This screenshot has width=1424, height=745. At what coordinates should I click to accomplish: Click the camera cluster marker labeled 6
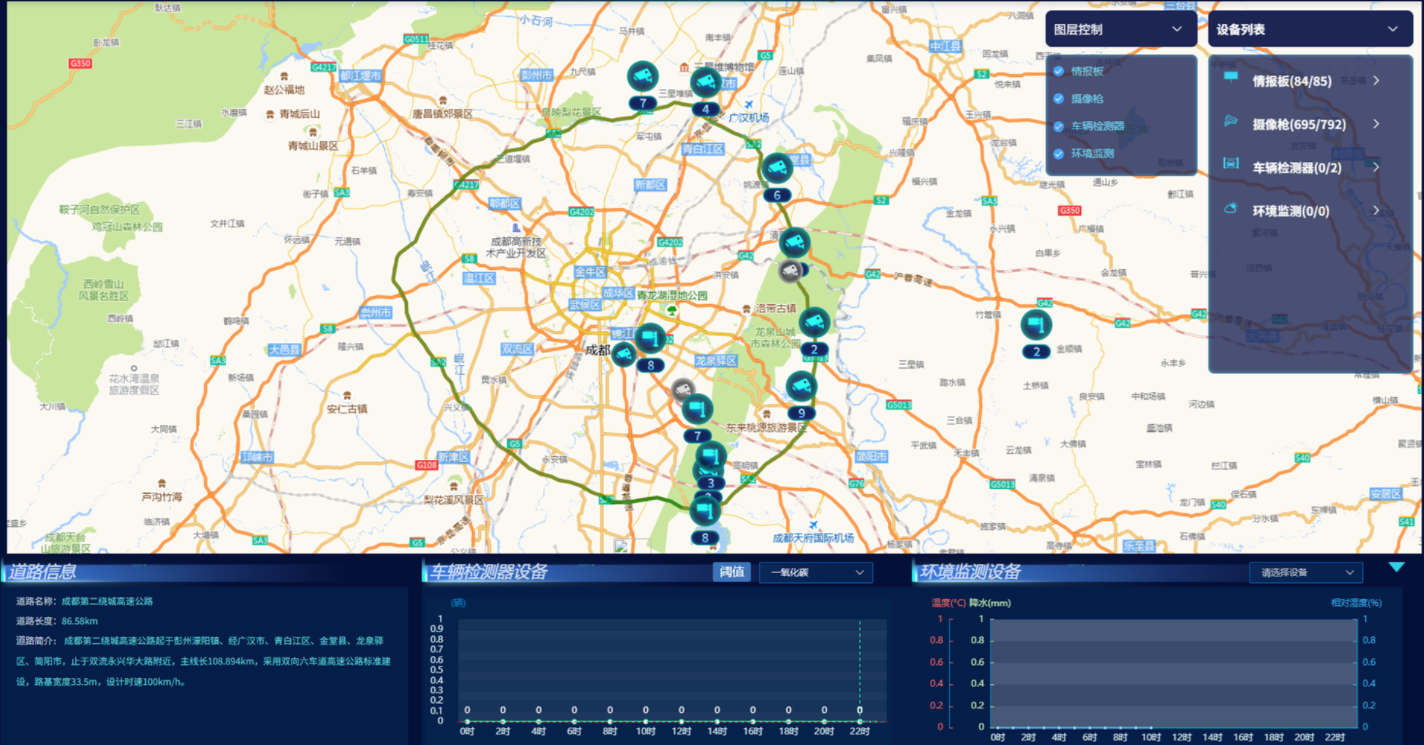click(x=776, y=169)
